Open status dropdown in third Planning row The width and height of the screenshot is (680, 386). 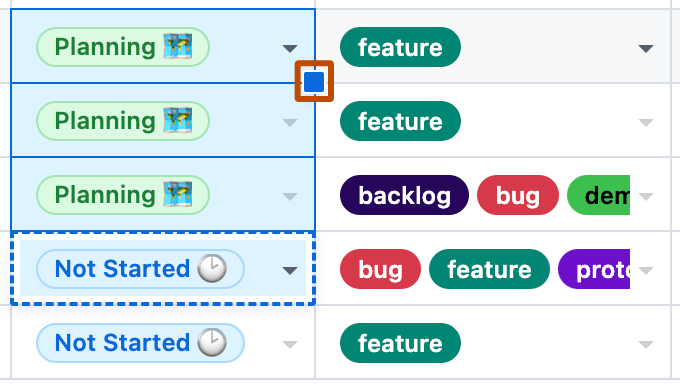coord(290,196)
